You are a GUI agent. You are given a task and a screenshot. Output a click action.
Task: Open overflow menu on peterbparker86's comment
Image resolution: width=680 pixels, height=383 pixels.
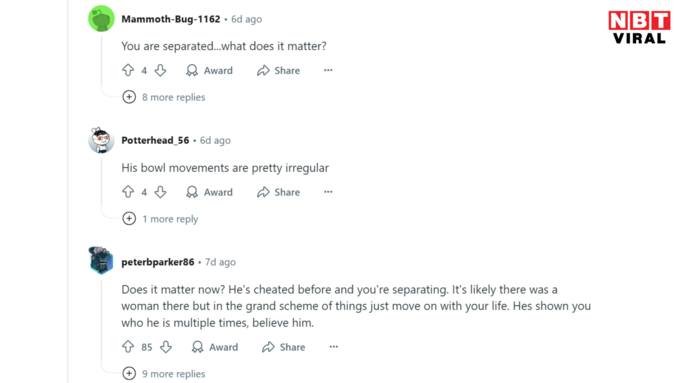(333, 346)
